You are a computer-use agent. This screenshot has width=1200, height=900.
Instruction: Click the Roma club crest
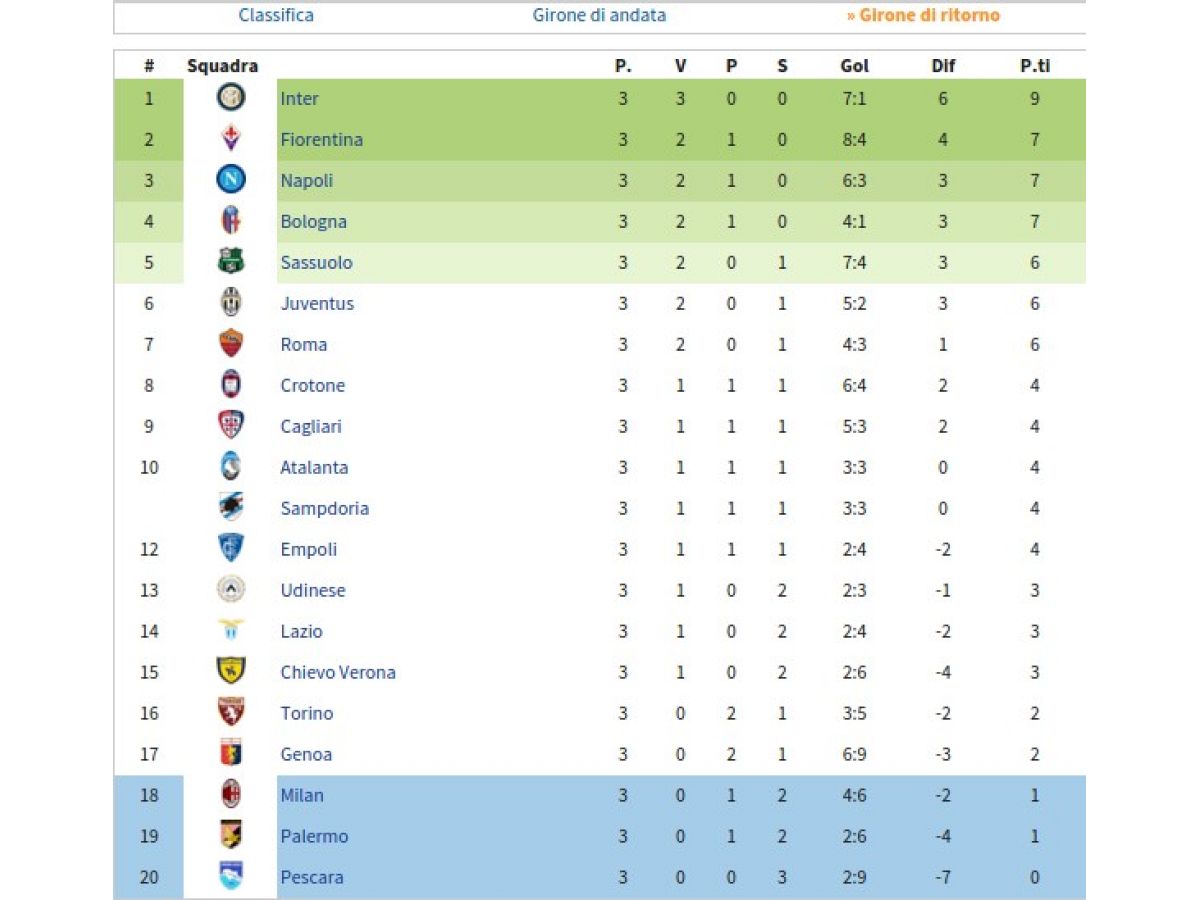coord(231,344)
